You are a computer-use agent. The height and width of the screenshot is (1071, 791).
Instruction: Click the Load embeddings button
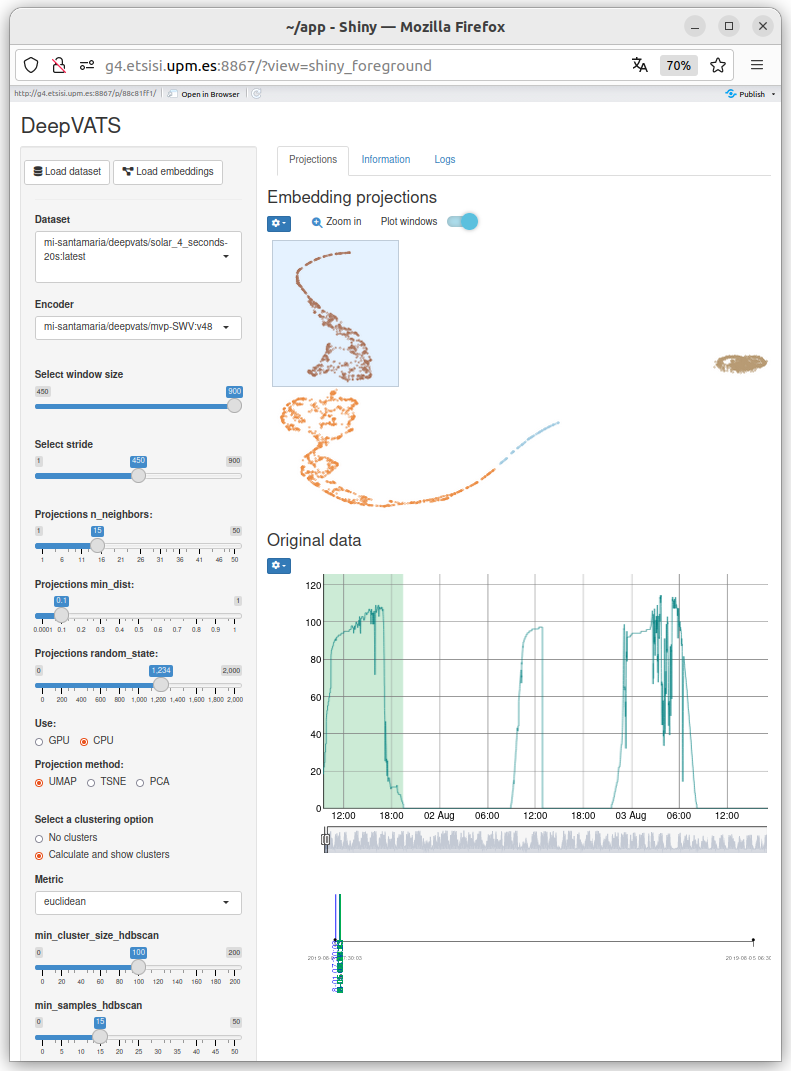(168, 171)
